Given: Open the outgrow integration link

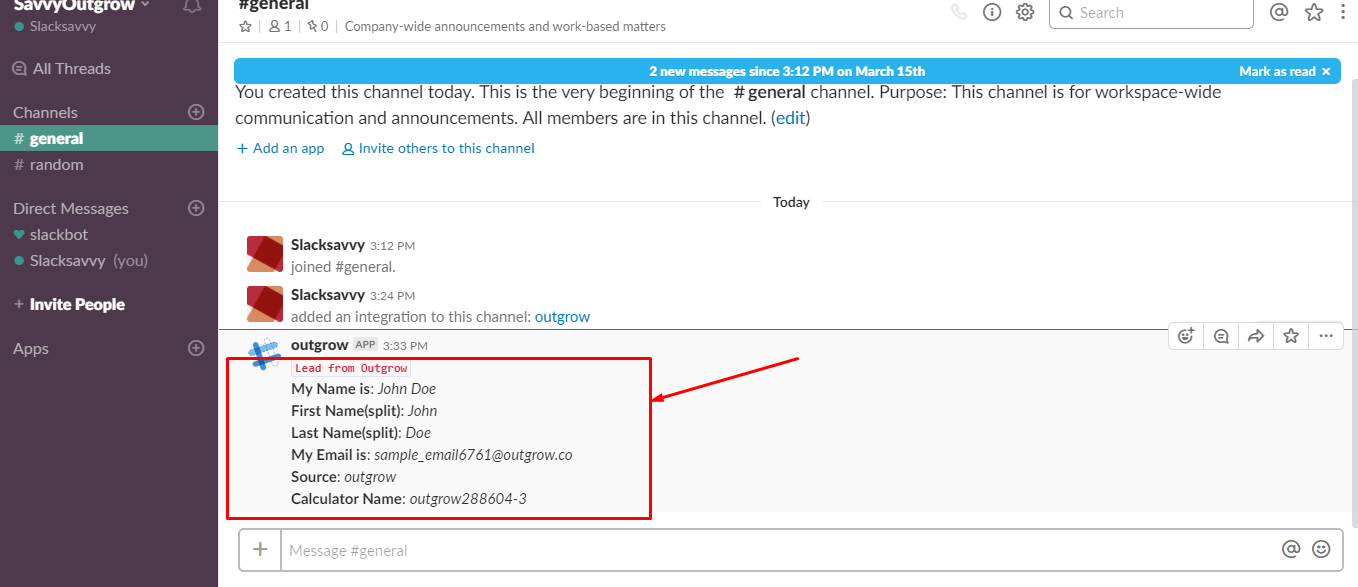Looking at the screenshot, I should 562,317.
